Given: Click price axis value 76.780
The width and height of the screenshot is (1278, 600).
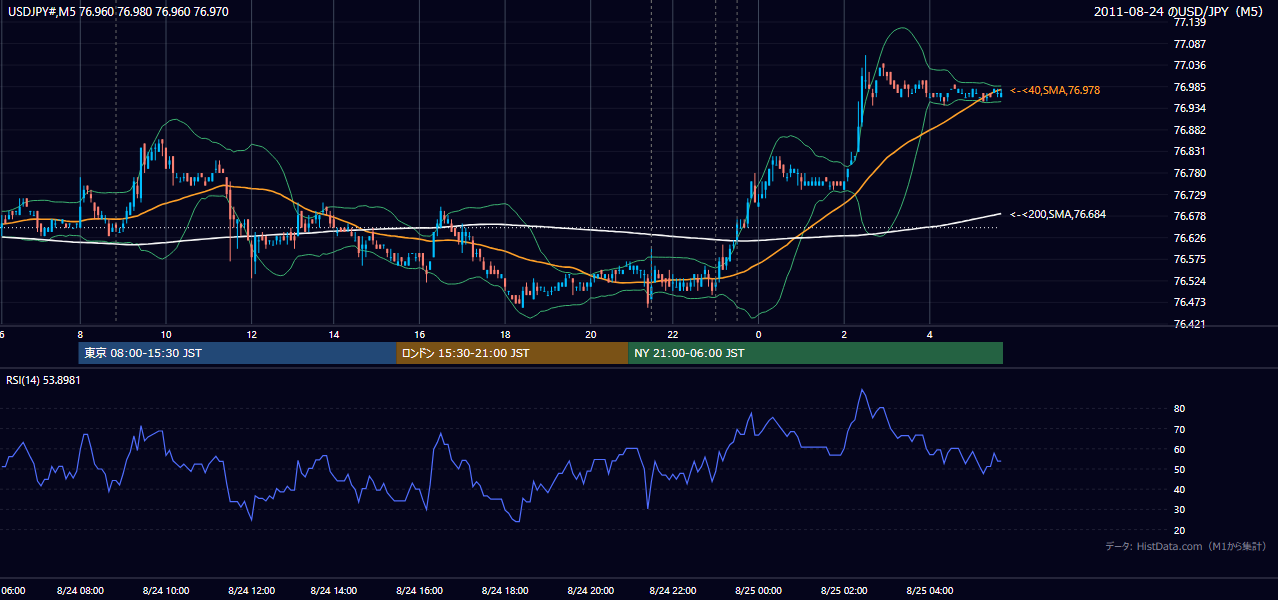Looking at the screenshot, I should click(x=1189, y=173).
